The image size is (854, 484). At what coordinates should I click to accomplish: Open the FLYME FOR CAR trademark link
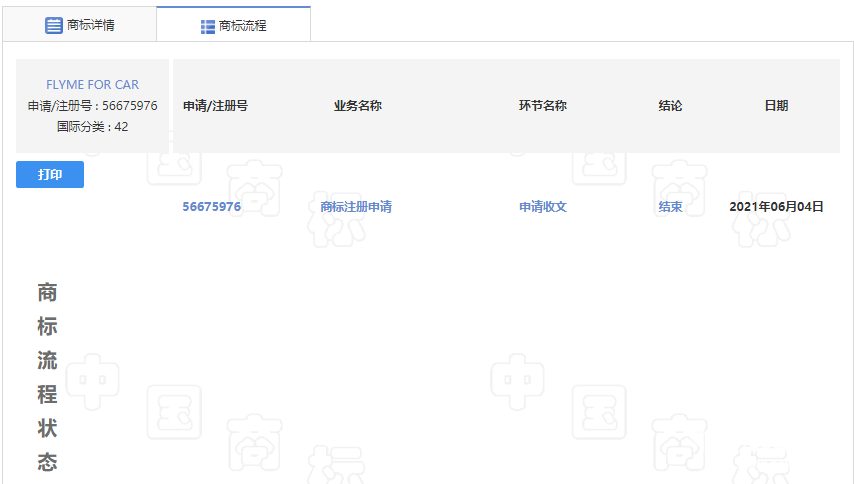[92, 85]
